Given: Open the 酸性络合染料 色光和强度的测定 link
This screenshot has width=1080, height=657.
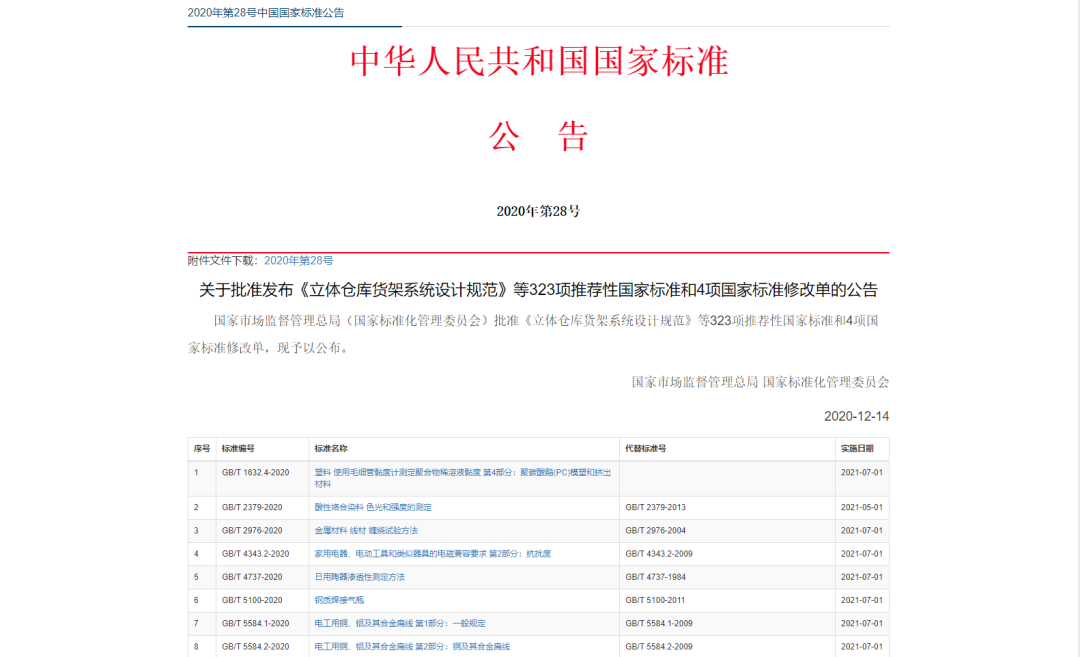Looking at the screenshot, I should (x=373, y=507).
